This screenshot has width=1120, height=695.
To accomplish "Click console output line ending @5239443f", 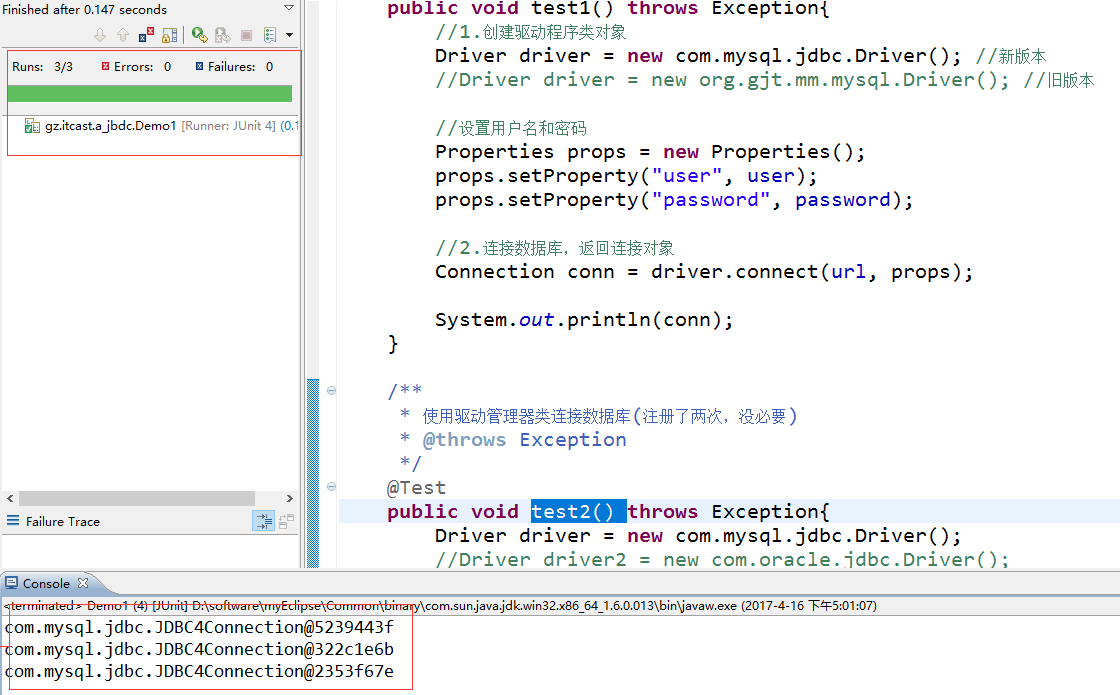I will pos(199,627).
